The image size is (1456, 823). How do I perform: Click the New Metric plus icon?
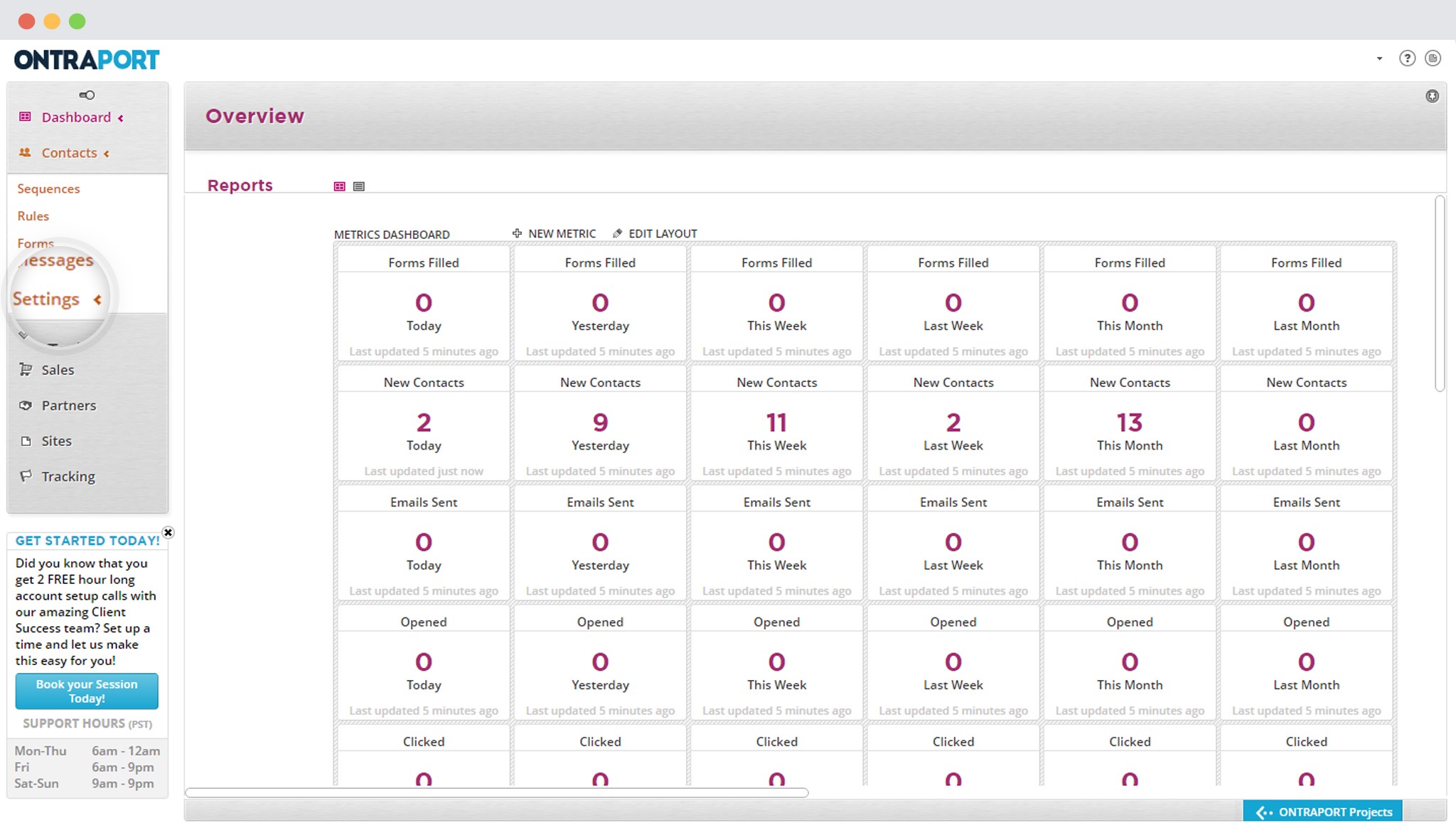click(x=517, y=233)
